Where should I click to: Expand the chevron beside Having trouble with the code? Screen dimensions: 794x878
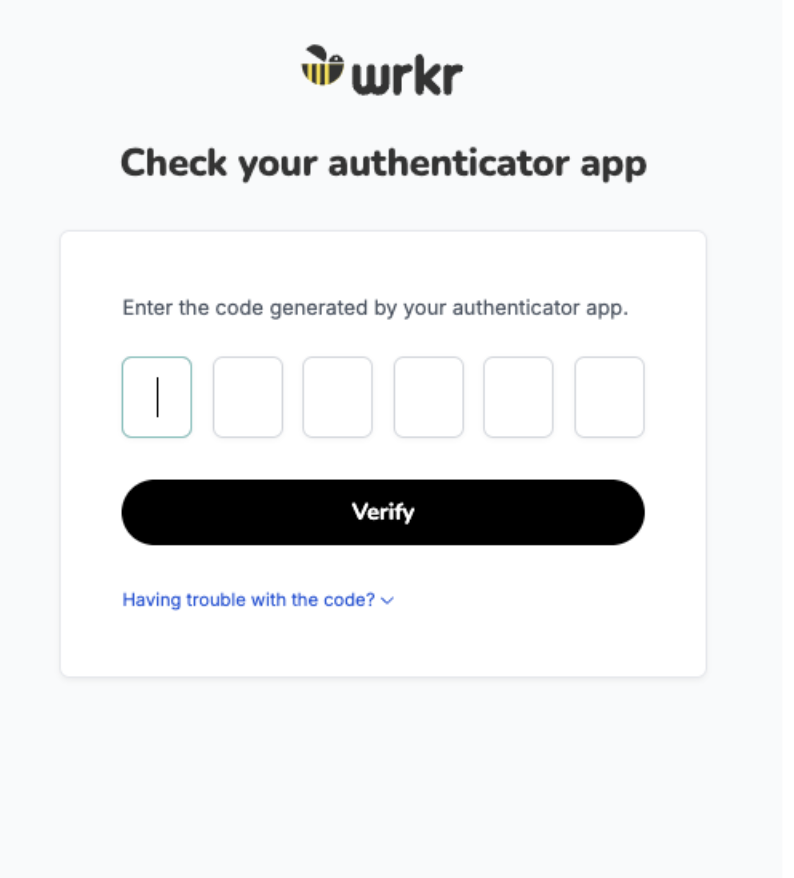(387, 601)
